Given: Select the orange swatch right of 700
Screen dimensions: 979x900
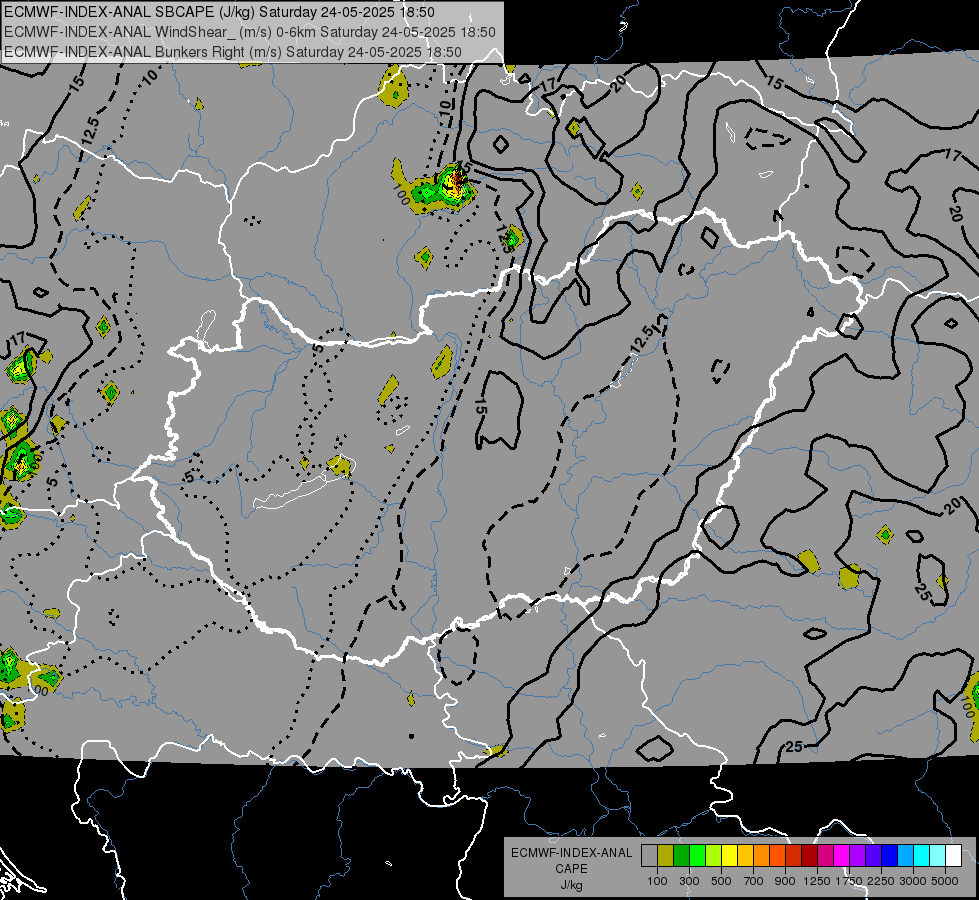Looking at the screenshot, I should pyautogui.click(x=762, y=855).
